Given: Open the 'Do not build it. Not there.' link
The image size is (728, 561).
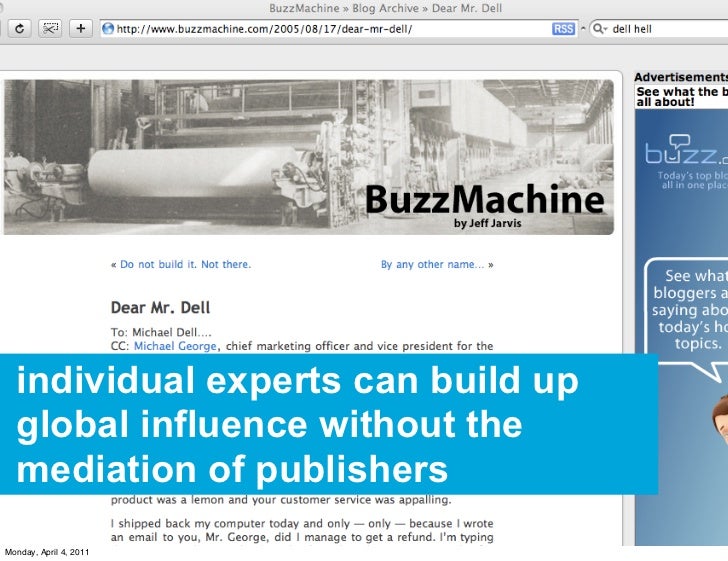Looking at the screenshot, I should click(x=185, y=264).
